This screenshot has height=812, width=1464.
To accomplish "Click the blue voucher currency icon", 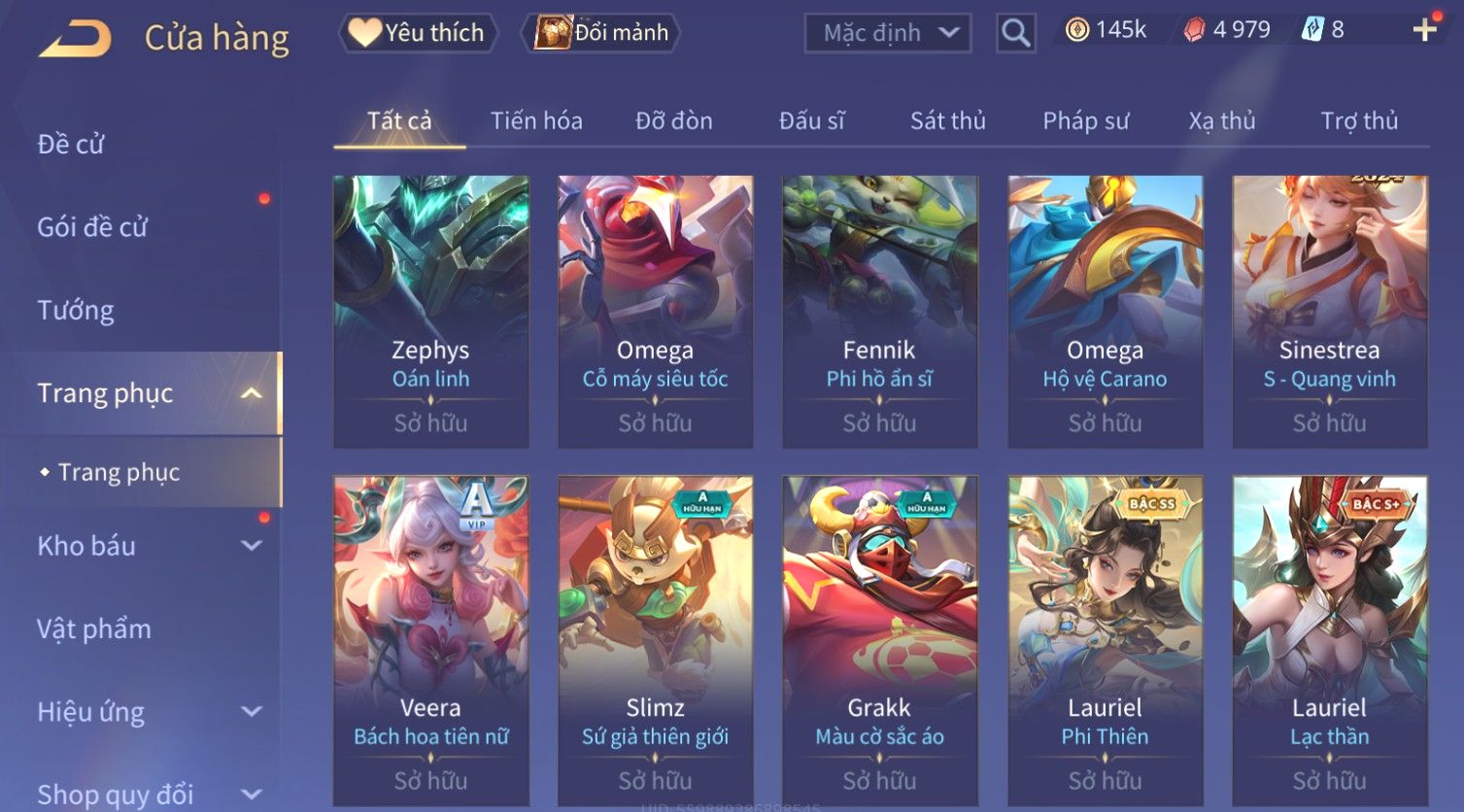I will point(1312,30).
